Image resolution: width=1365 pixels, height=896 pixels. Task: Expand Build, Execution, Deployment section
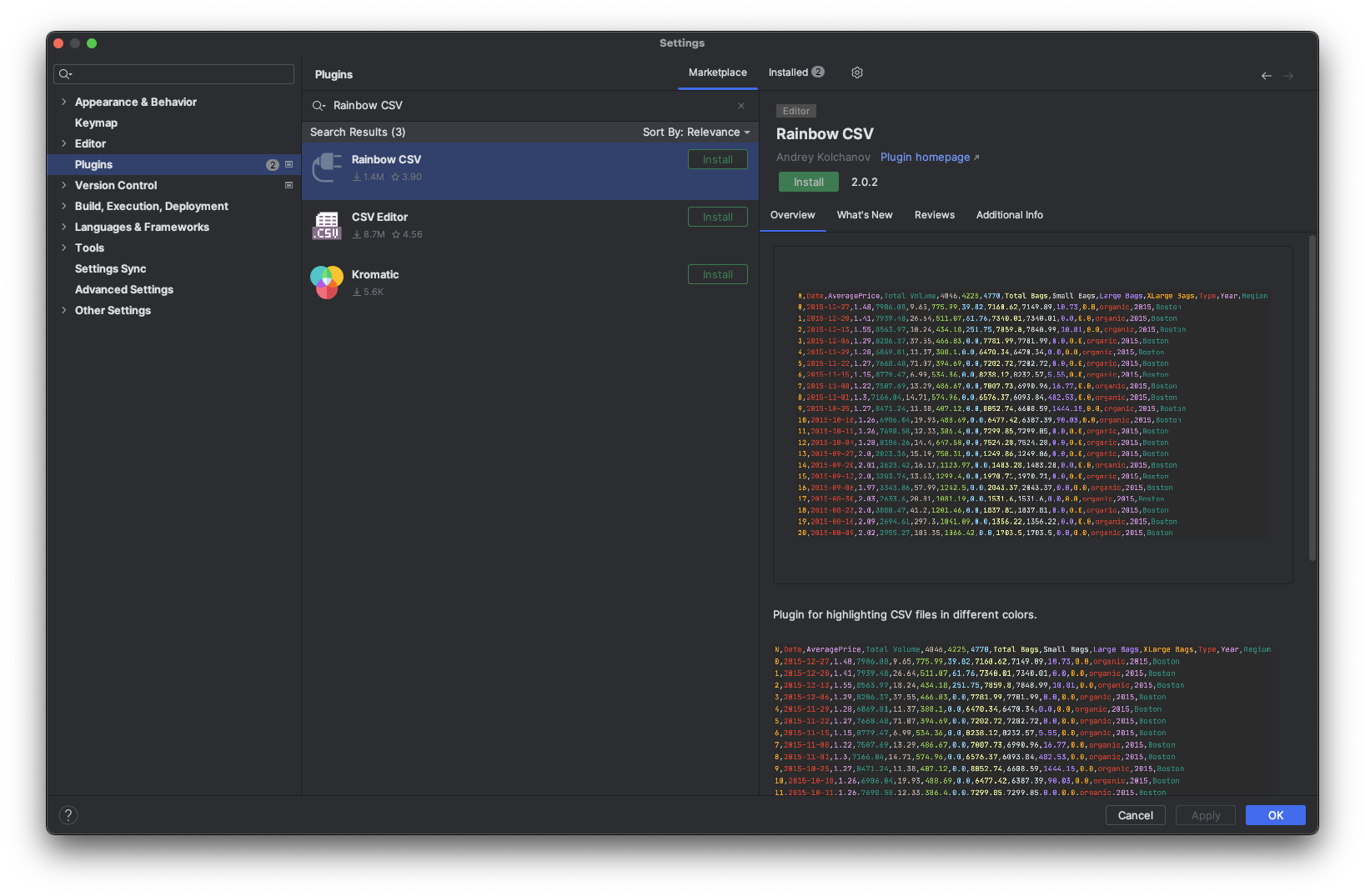(63, 206)
